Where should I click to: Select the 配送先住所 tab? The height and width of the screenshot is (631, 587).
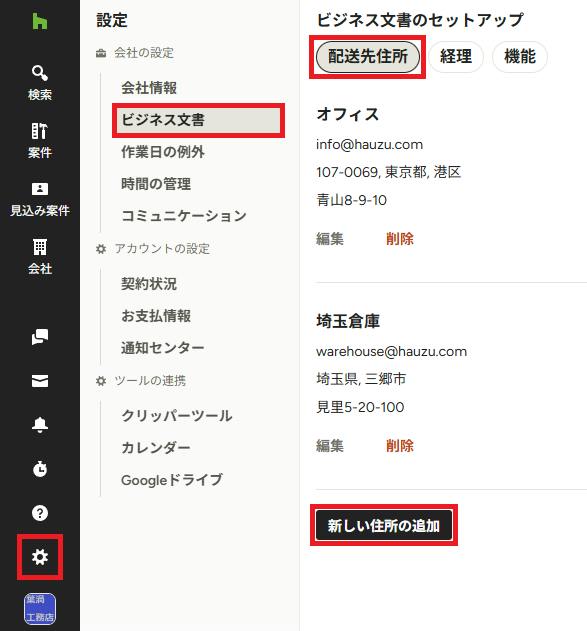[x=368, y=57]
